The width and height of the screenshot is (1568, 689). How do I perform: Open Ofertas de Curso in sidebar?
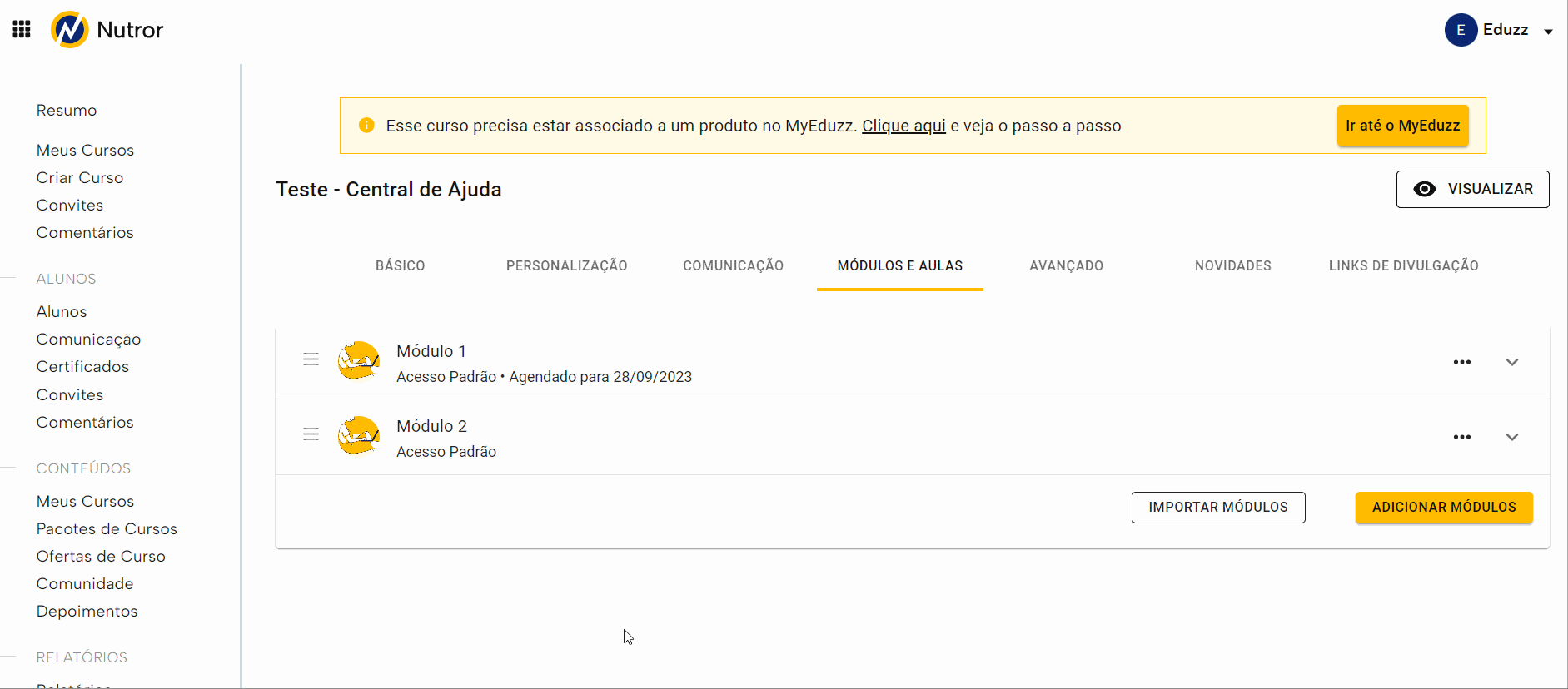point(101,557)
